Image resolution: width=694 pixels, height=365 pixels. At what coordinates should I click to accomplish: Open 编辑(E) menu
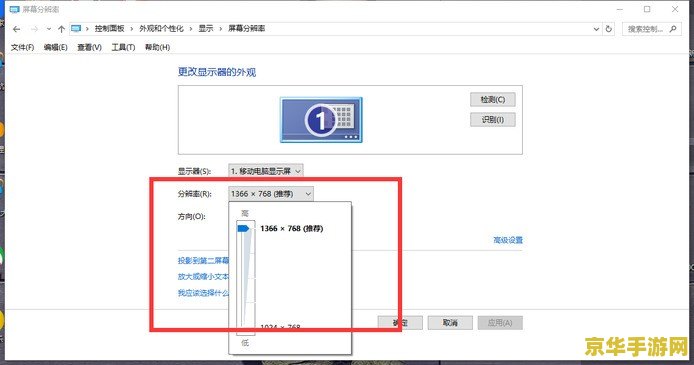[56, 47]
